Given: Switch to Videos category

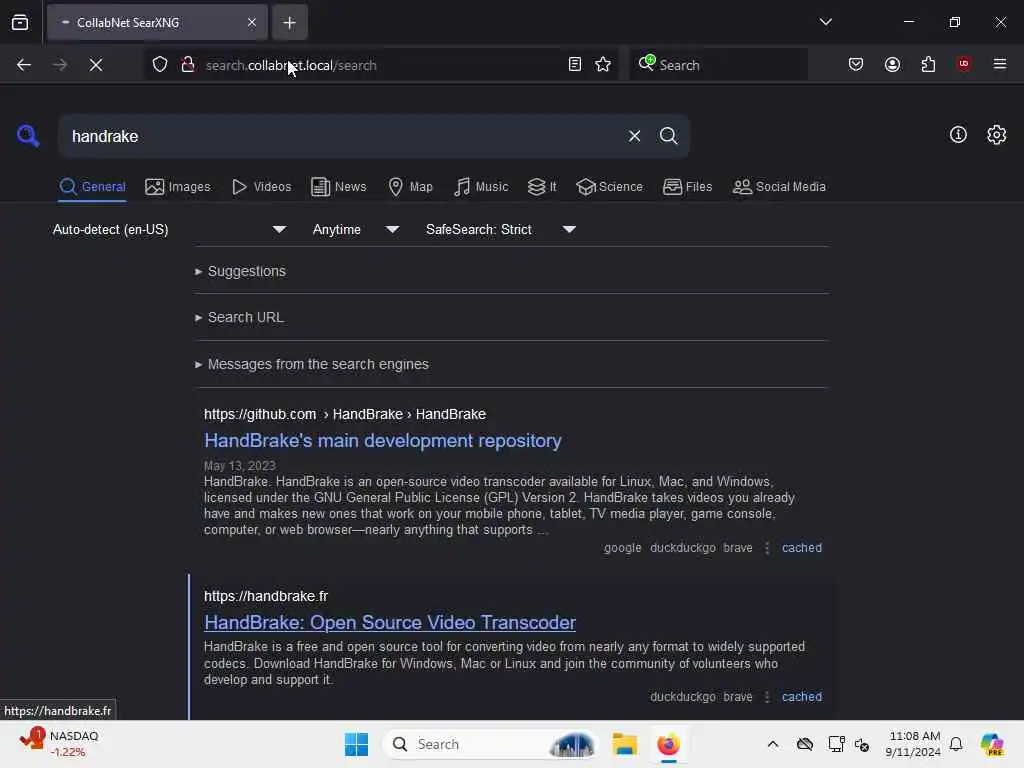Looking at the screenshot, I should pos(261,187).
